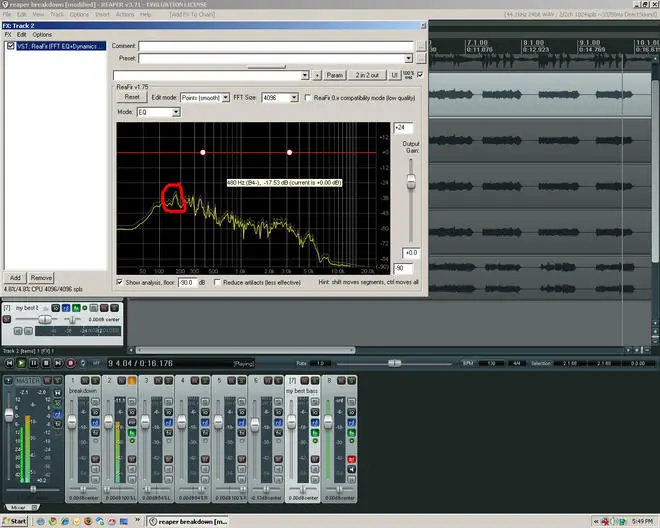
Task: Open Actions menu in REAPER main menu
Action: tap(125, 14)
